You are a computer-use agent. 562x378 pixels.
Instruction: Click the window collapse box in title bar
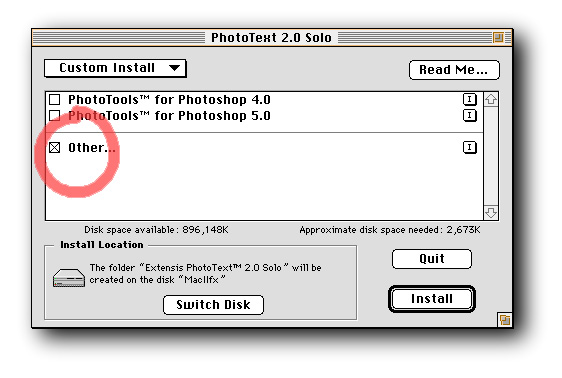498,37
